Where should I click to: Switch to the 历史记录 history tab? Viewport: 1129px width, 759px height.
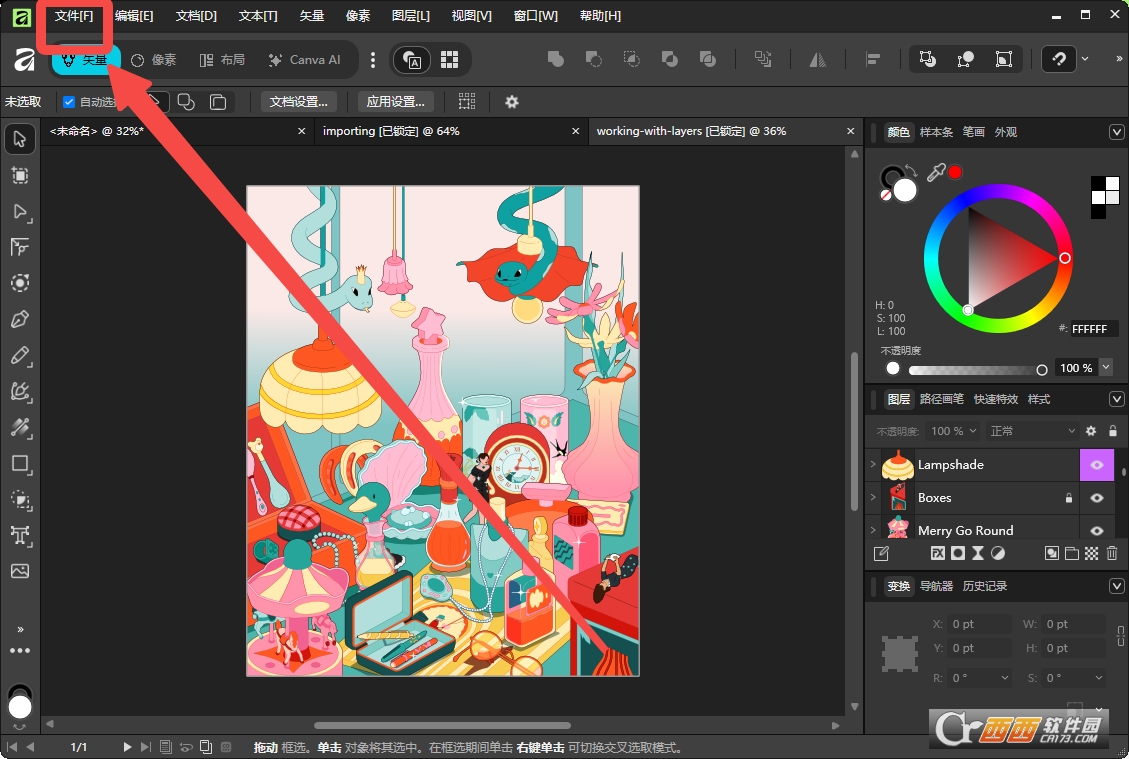point(984,586)
